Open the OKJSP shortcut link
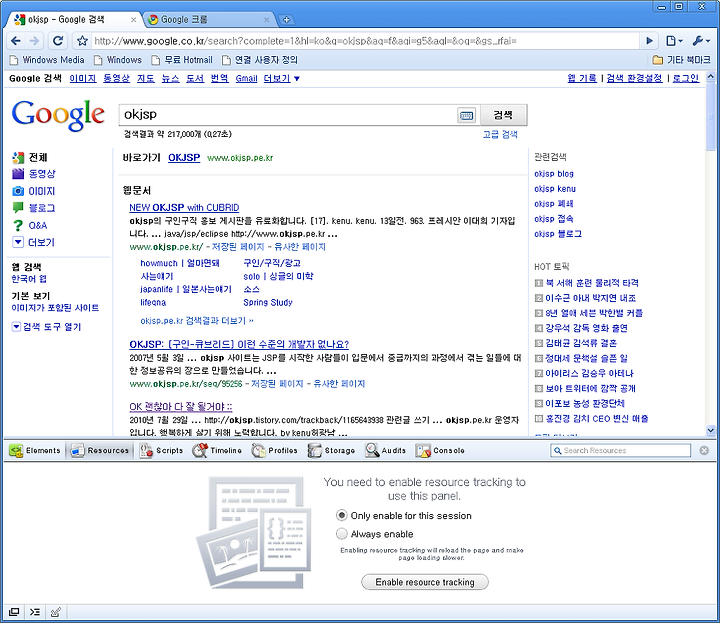 (x=184, y=157)
